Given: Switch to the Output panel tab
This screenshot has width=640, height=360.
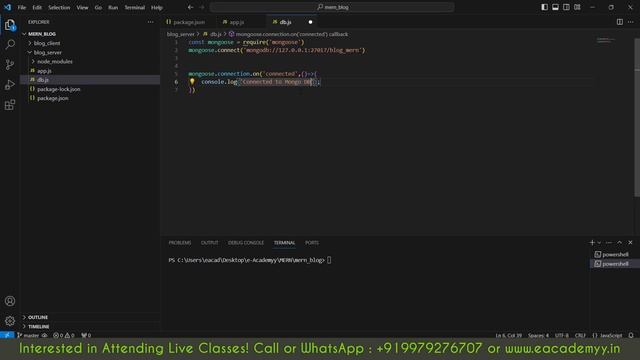Looking at the screenshot, I should point(209,243).
